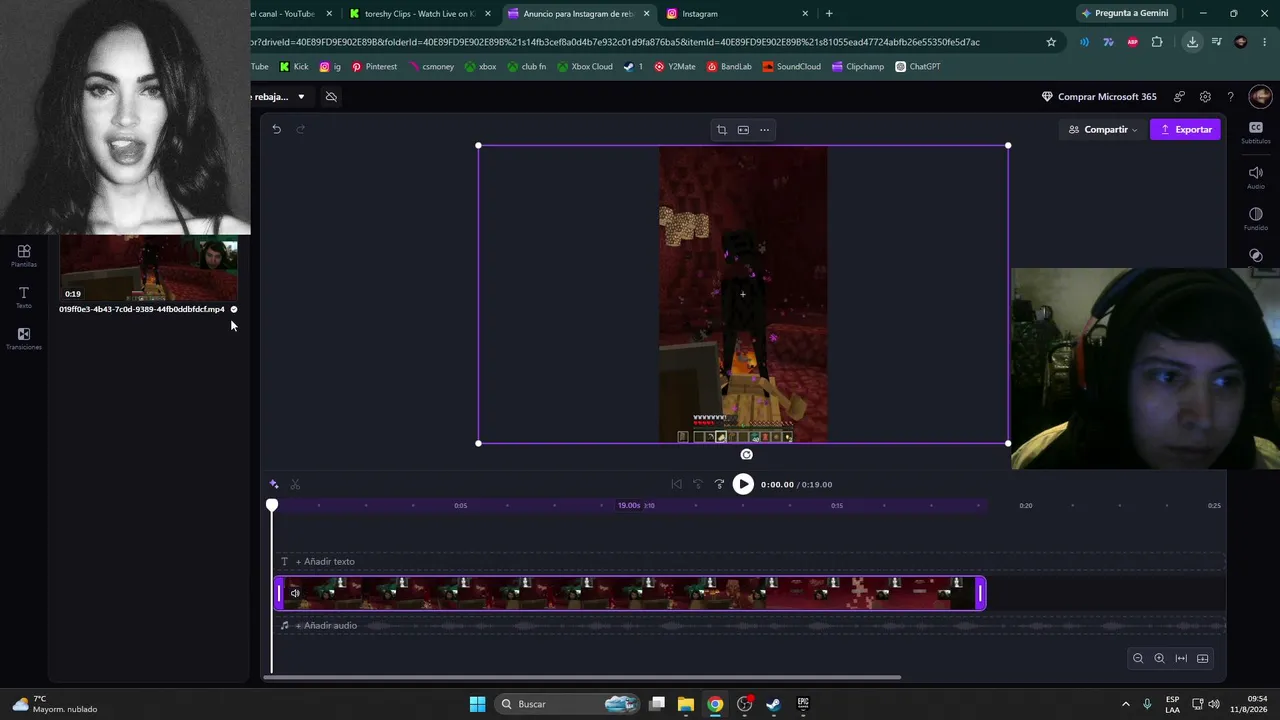This screenshot has height=720, width=1280.
Task: Rotate the selected clip via rotation handle
Action: (x=746, y=454)
